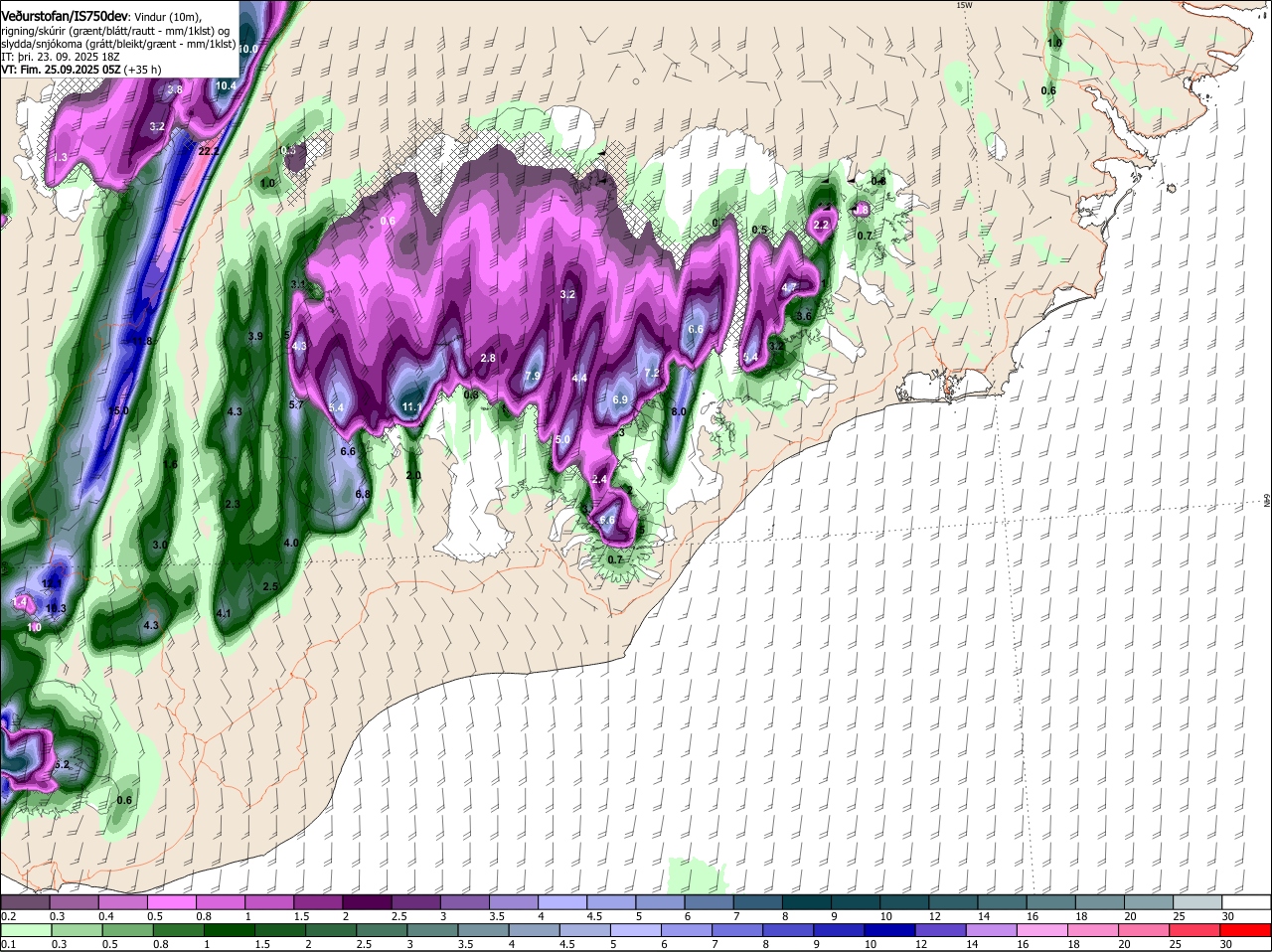Click the VT: Fim. 25.09.2025 05Z (+35 h) line
Screen dimensions: 1272x952
(x=80, y=70)
